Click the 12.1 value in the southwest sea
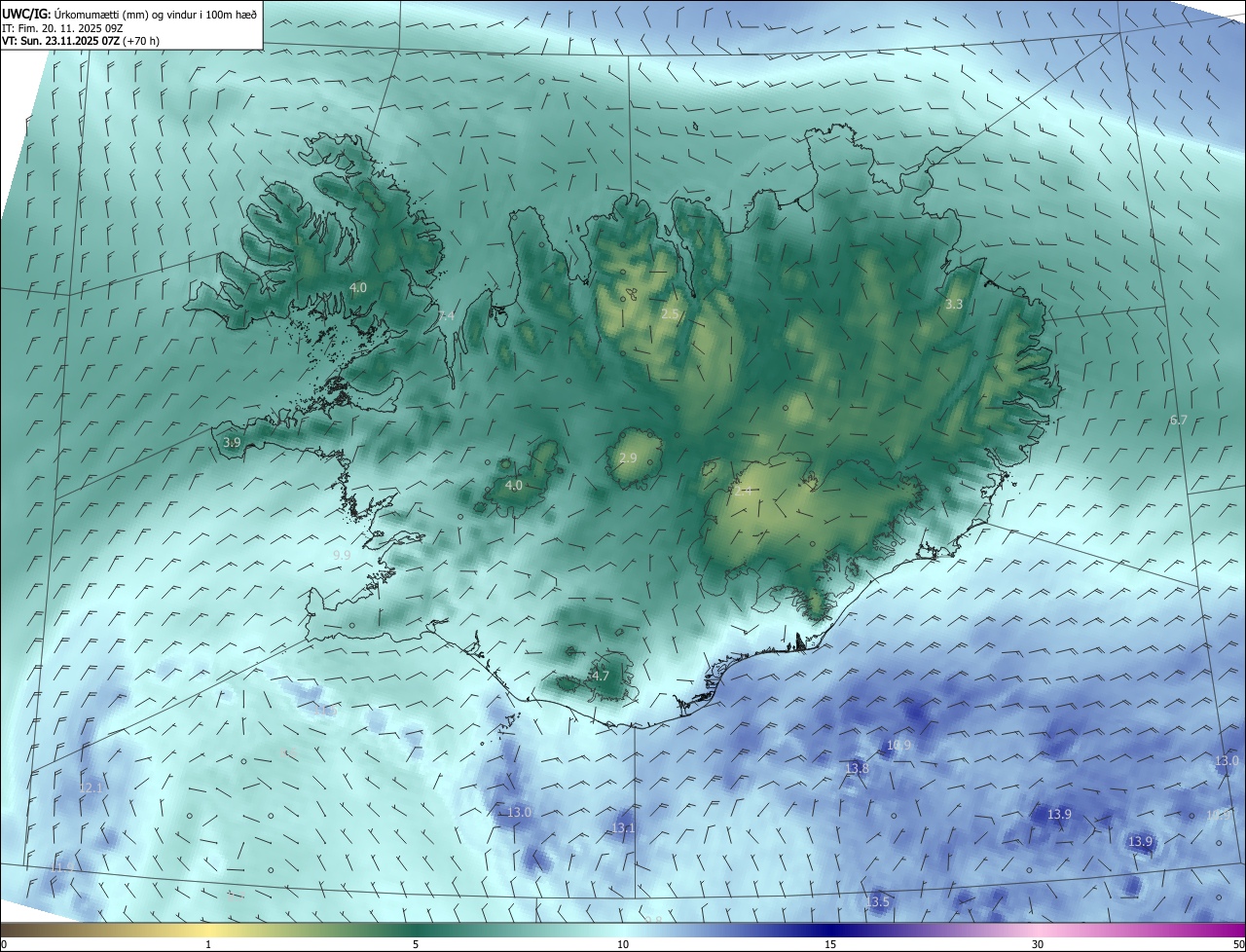 91,787
